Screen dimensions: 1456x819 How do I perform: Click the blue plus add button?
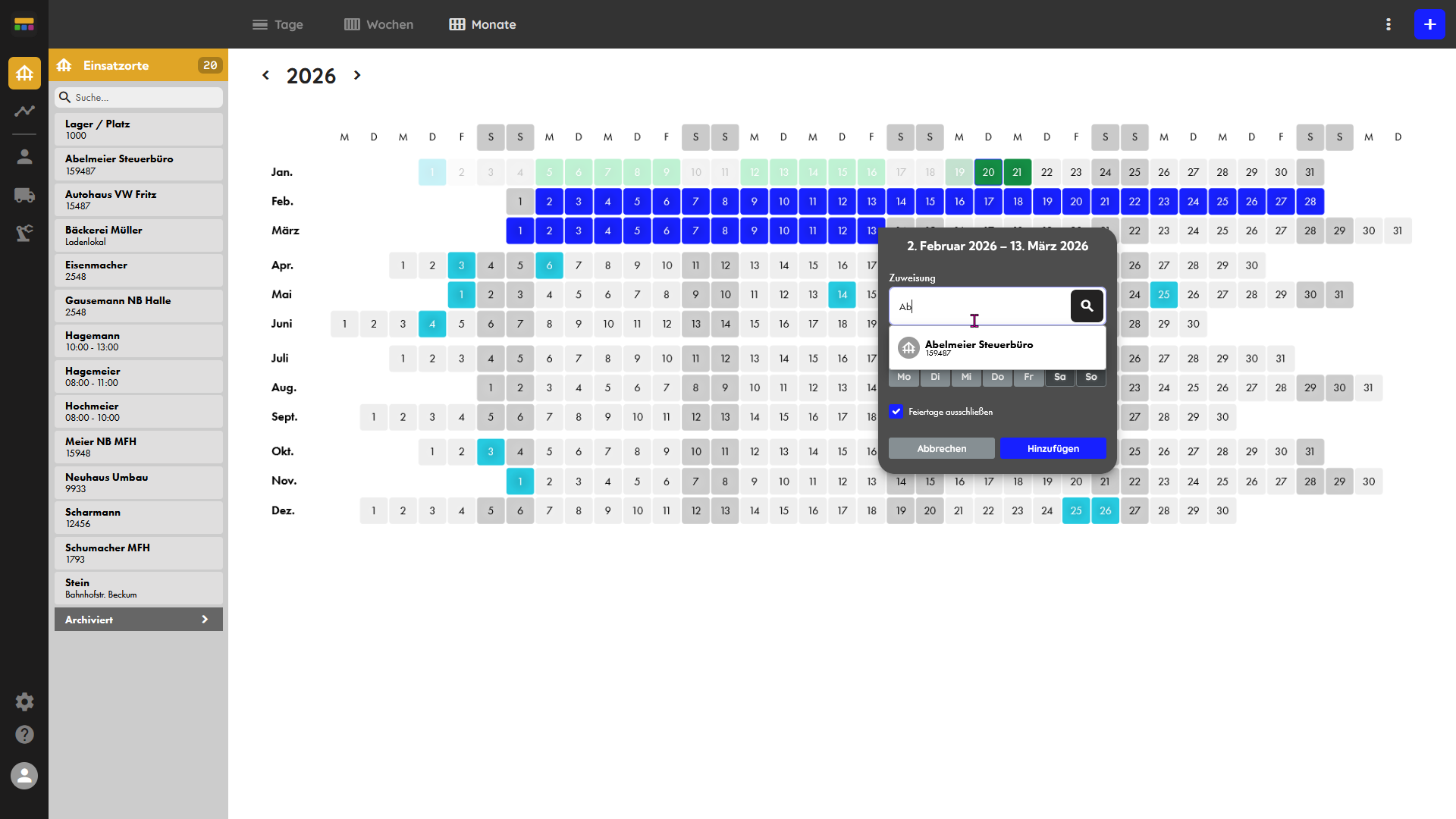[x=1429, y=24]
